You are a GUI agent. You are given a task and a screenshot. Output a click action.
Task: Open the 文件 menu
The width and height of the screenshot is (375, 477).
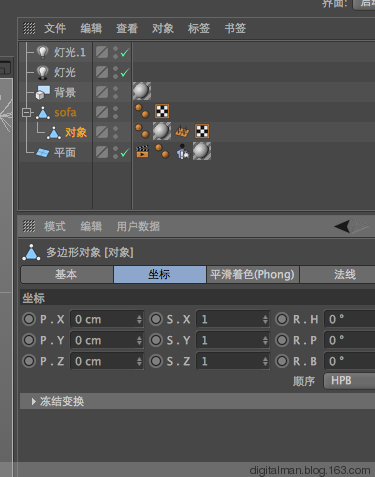tap(55, 28)
